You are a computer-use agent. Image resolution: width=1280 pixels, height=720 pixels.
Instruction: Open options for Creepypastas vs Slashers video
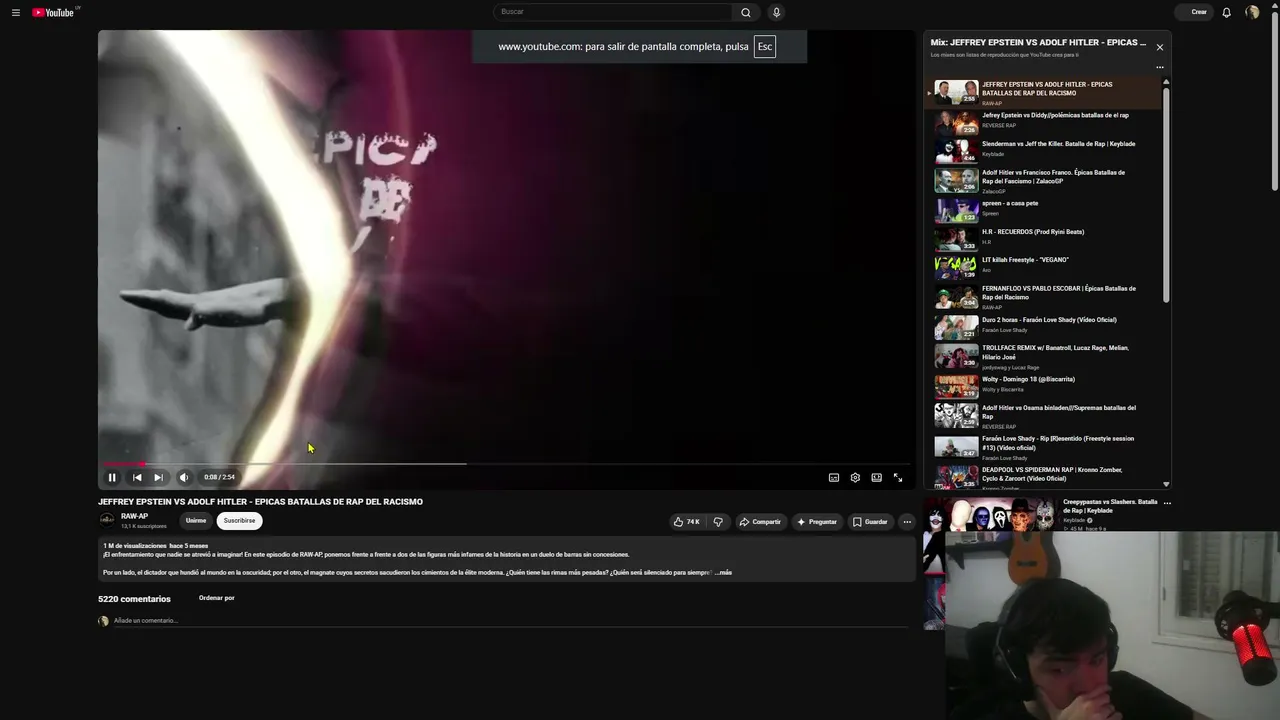tap(1167, 503)
